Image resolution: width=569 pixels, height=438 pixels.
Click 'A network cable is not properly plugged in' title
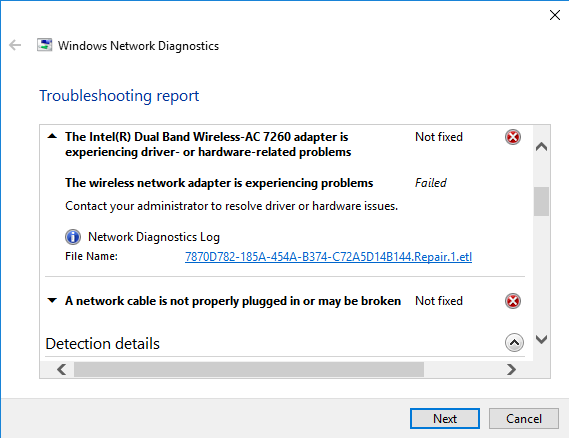tap(233, 301)
